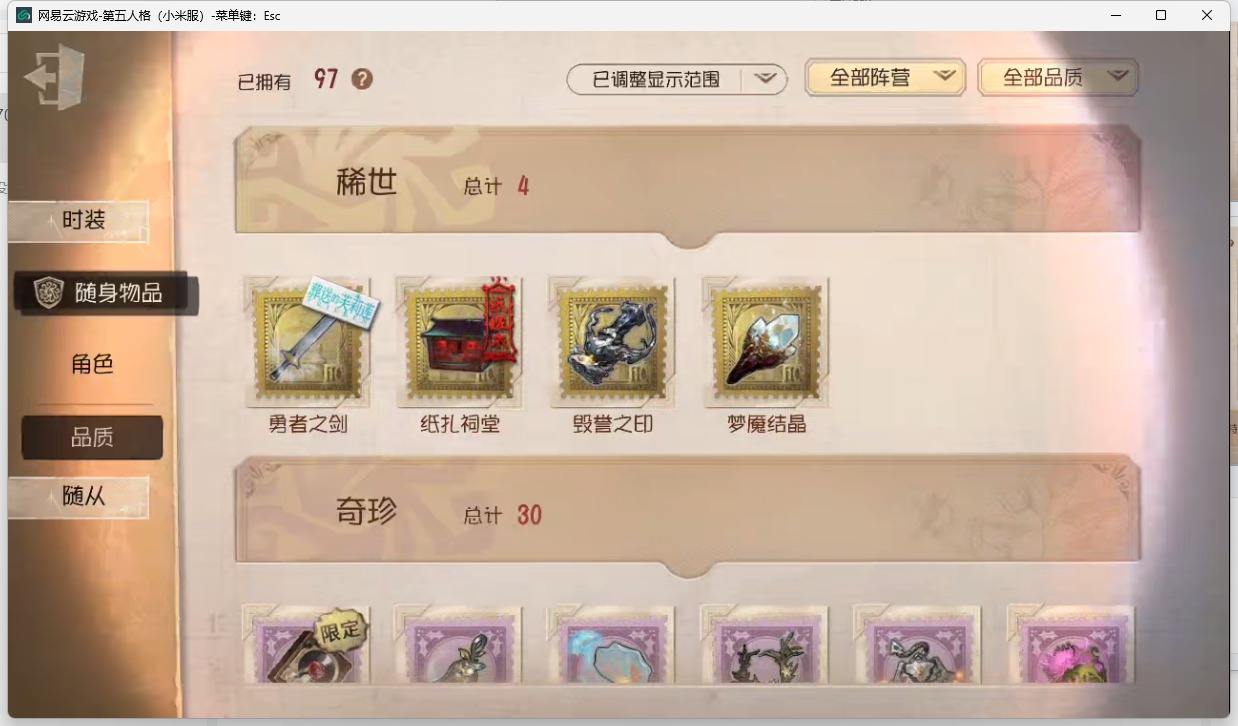Click the last pink glowing 奇珍 stamp
Image resolution: width=1238 pixels, height=726 pixels.
pyautogui.click(x=1070, y=645)
